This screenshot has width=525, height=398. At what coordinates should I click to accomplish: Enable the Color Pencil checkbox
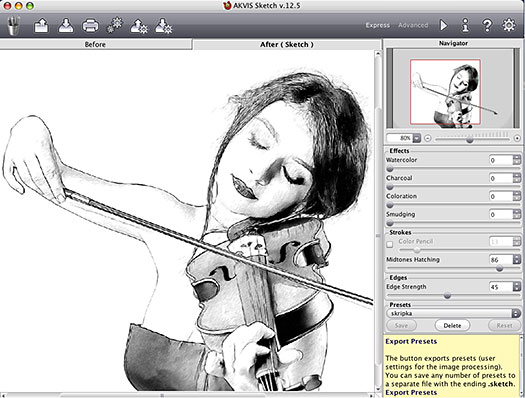tap(390, 245)
